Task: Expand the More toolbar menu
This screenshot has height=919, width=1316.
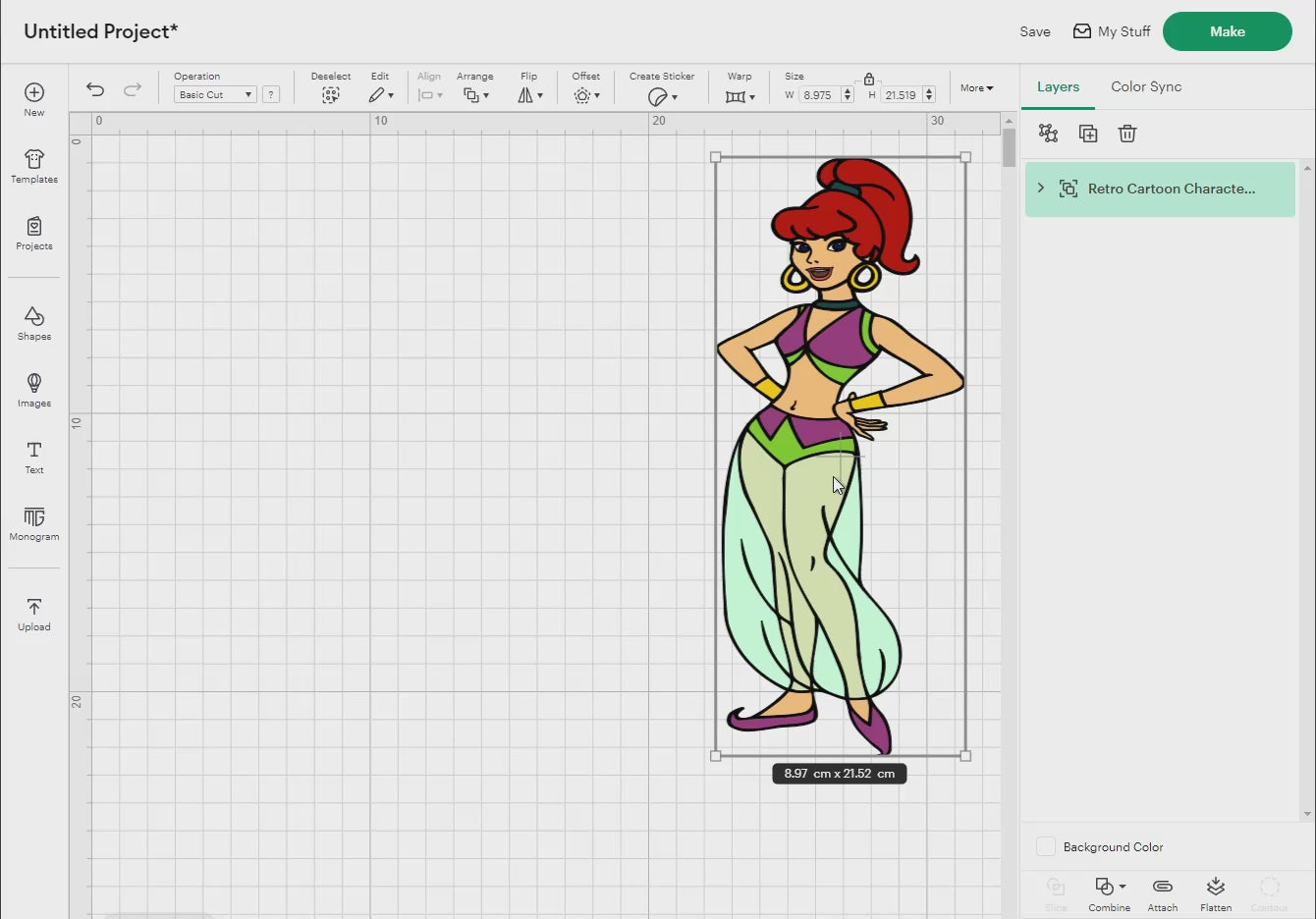Action: [976, 87]
